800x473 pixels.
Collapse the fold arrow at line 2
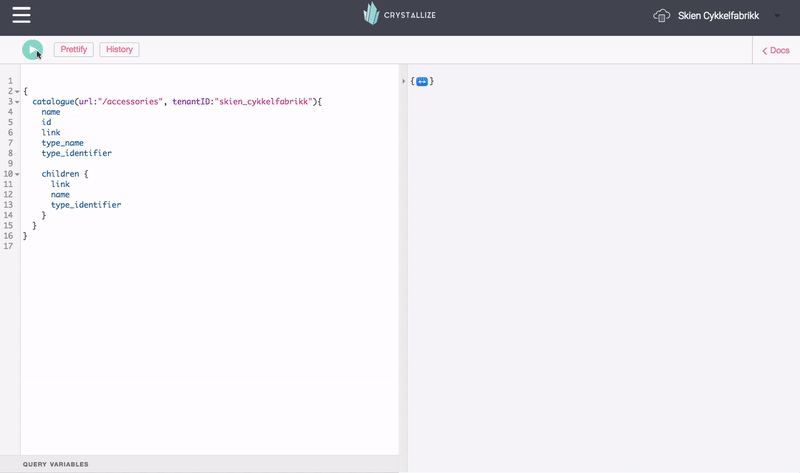click(17, 91)
